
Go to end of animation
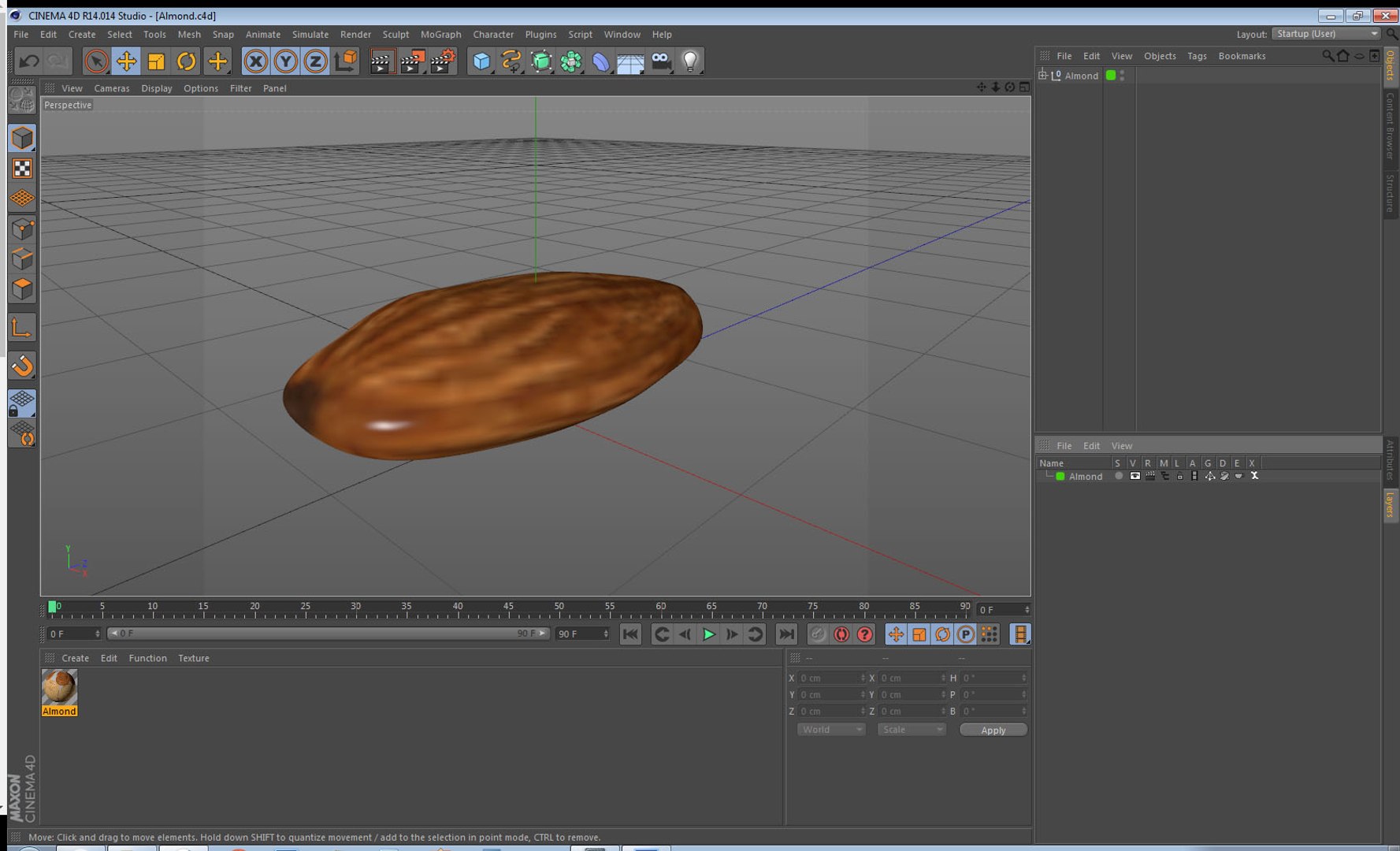pos(786,634)
